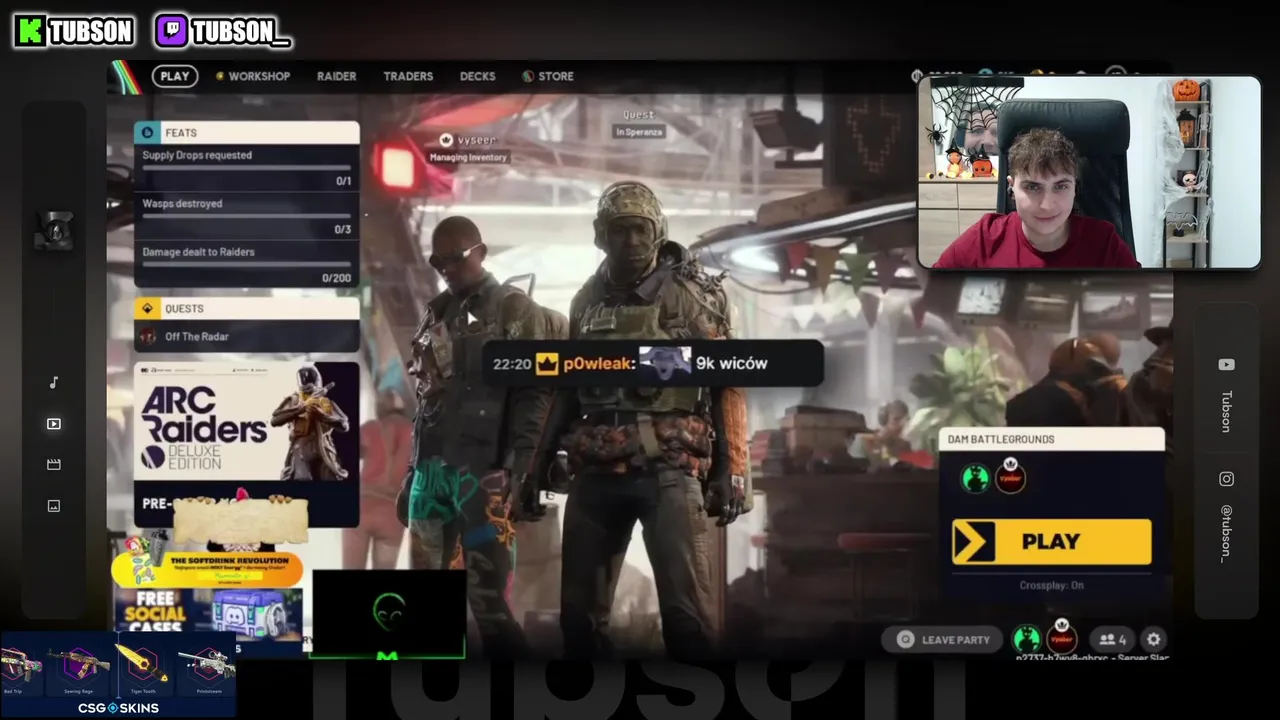Switch to the RAIDER tab
Viewport: 1280px width, 720px height.
tap(336, 76)
